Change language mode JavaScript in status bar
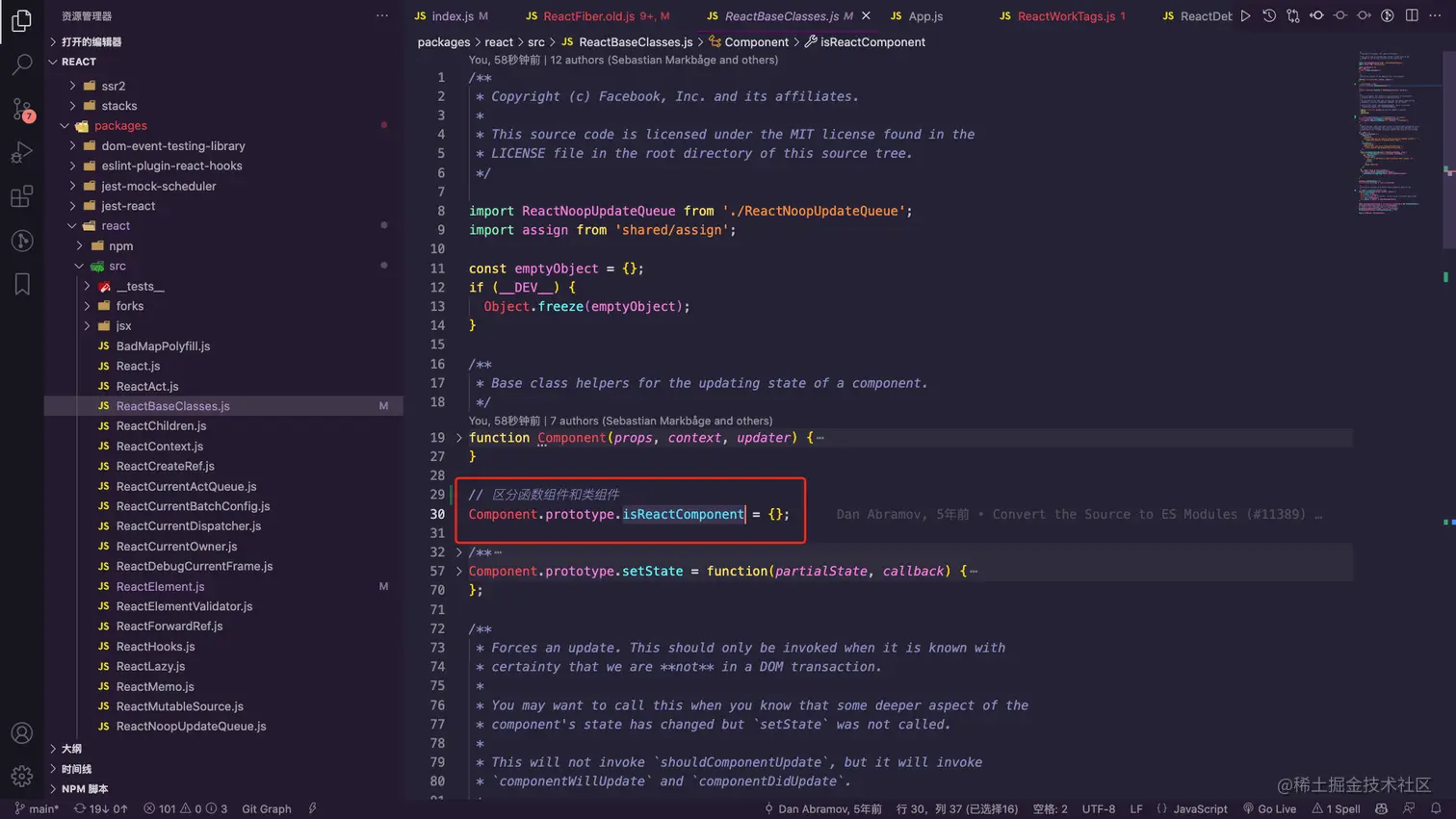Viewport: 1456px width, 819px height. click(x=1192, y=808)
